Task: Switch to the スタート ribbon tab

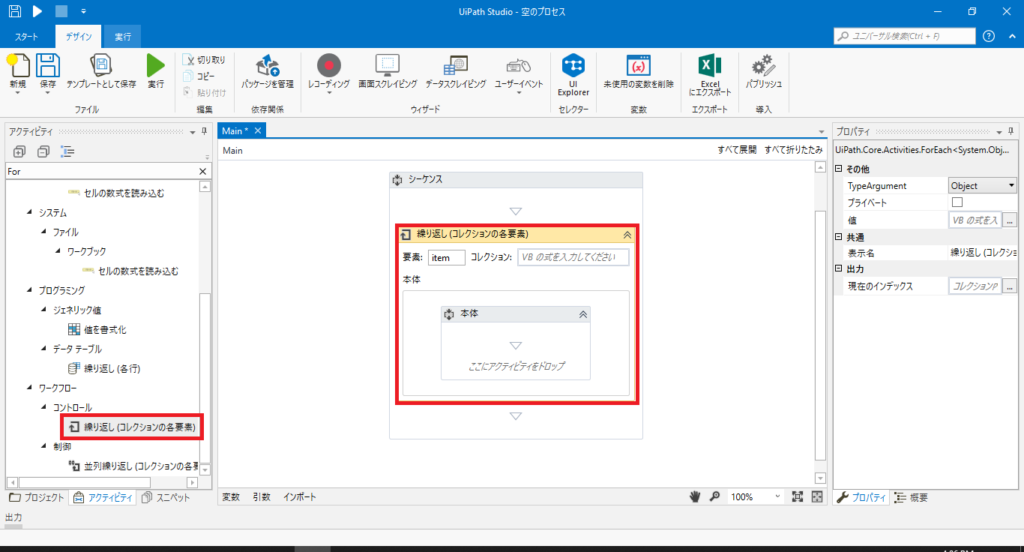Action: tap(27, 37)
